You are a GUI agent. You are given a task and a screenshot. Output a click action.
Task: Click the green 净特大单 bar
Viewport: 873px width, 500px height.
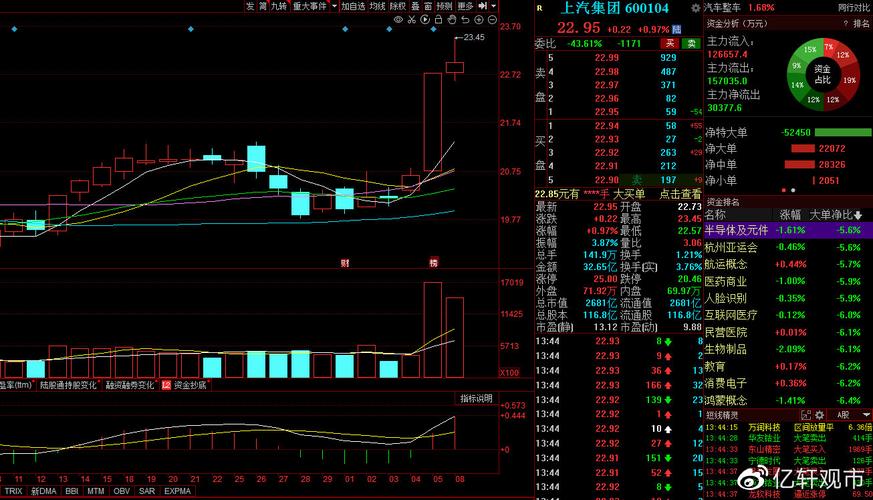click(843, 133)
